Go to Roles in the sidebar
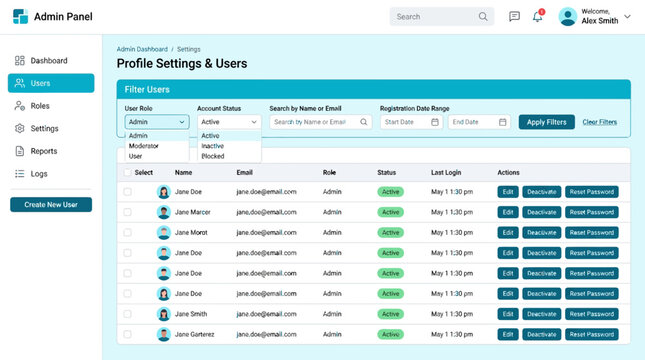 coord(51,106)
